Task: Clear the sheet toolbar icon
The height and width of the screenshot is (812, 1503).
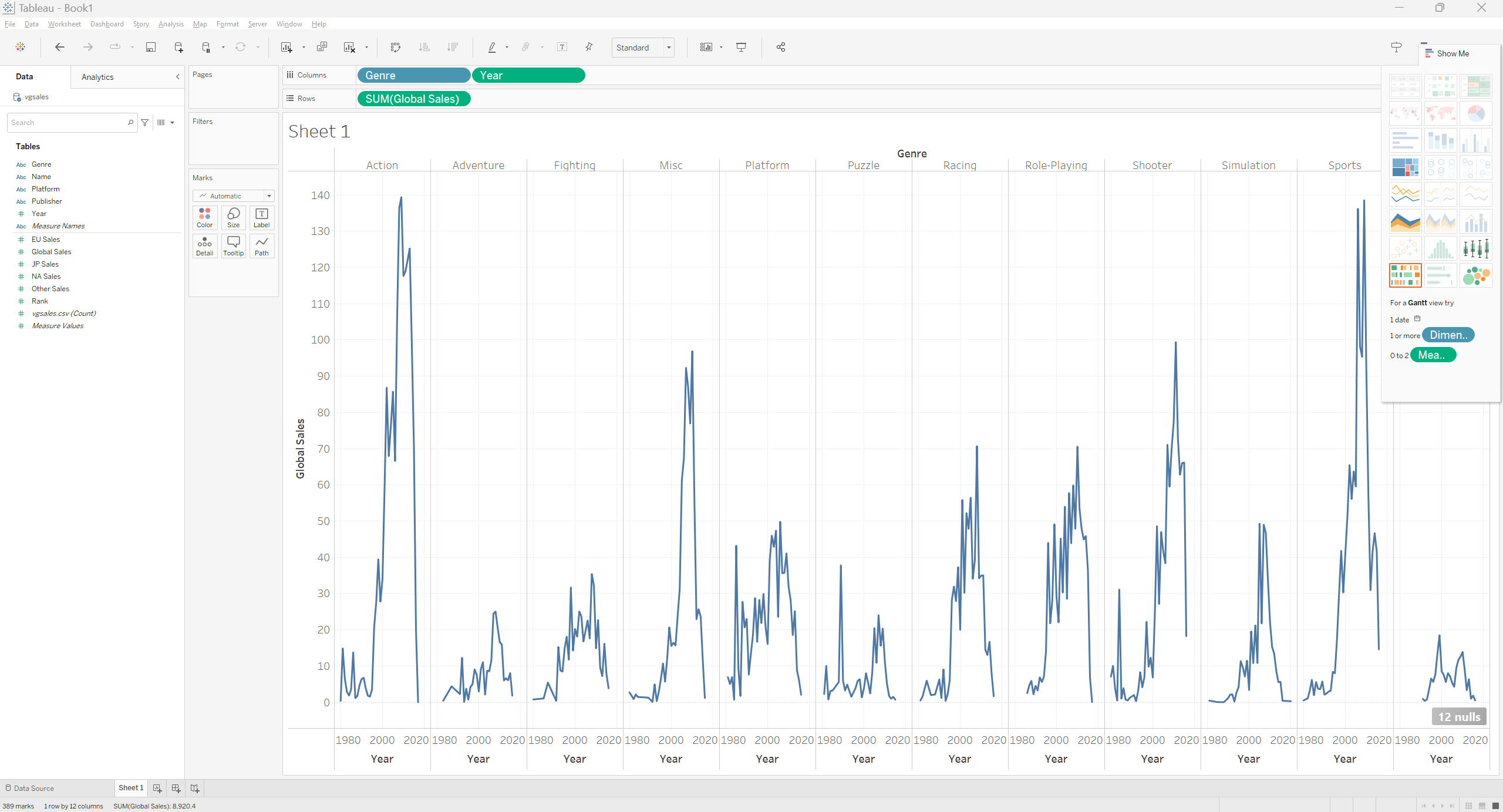Action: click(x=349, y=47)
